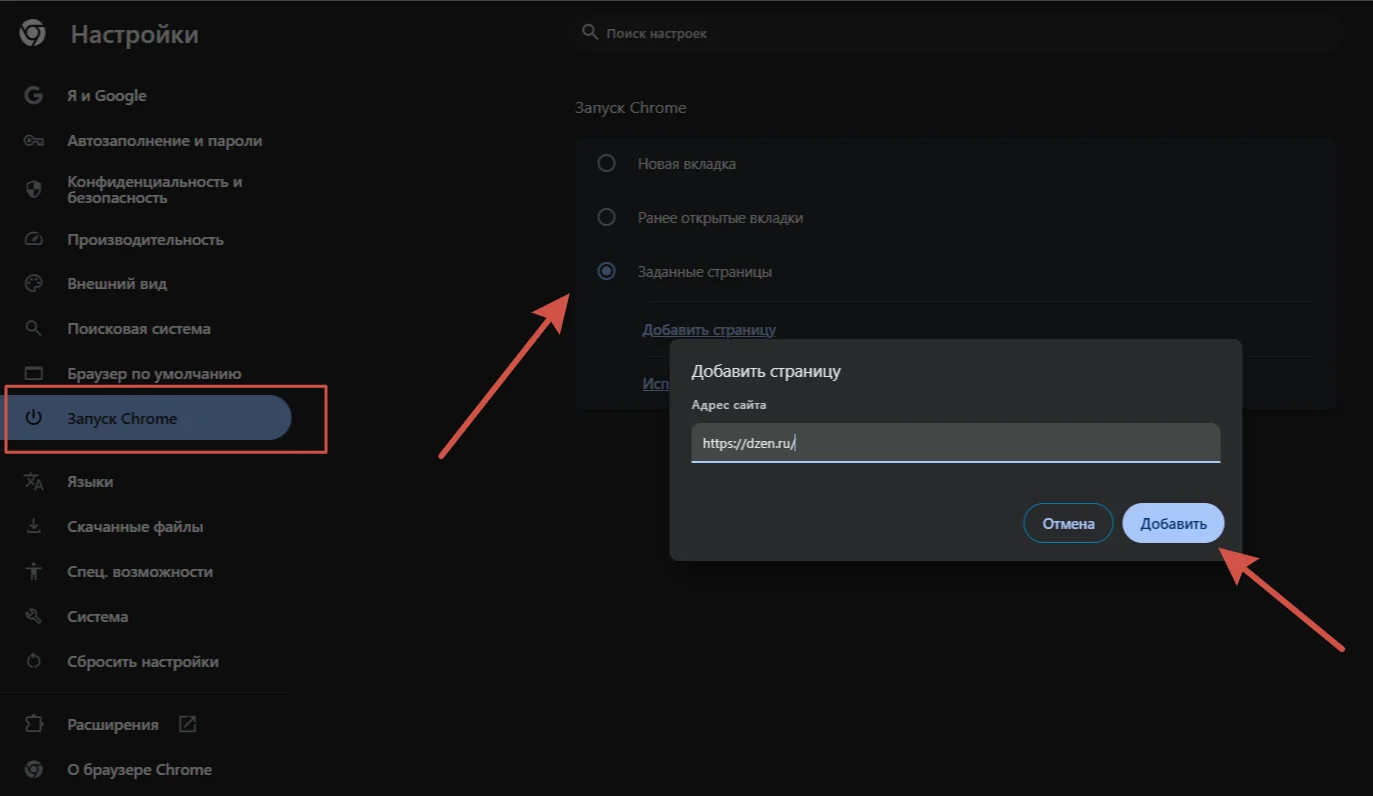This screenshot has width=1373, height=796.
Task: Click the Поиск настроек search field
Action: click(x=958, y=33)
